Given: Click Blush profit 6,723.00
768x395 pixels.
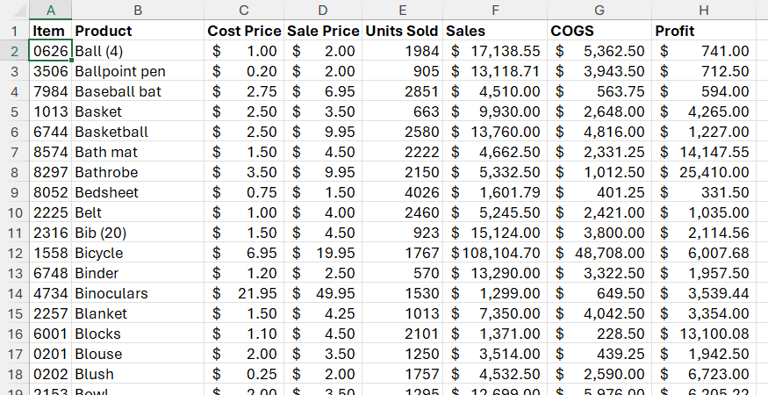Looking at the screenshot, I should [704, 374].
